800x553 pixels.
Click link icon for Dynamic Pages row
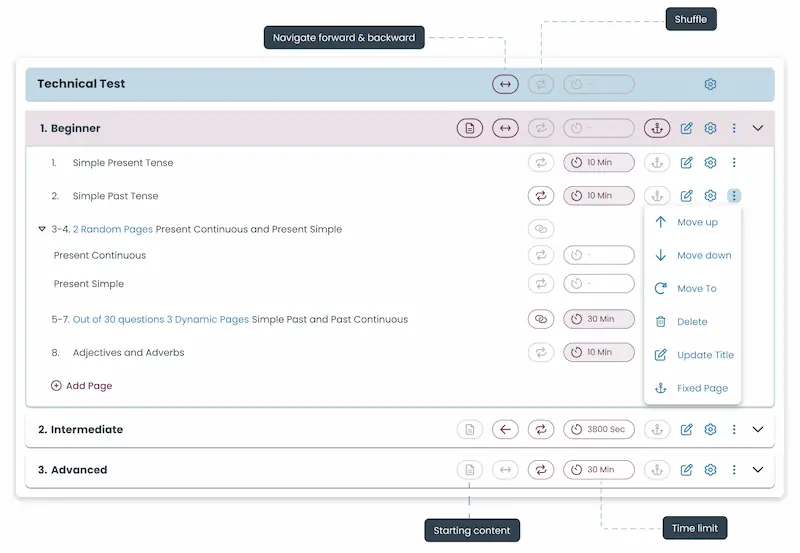coord(541,319)
